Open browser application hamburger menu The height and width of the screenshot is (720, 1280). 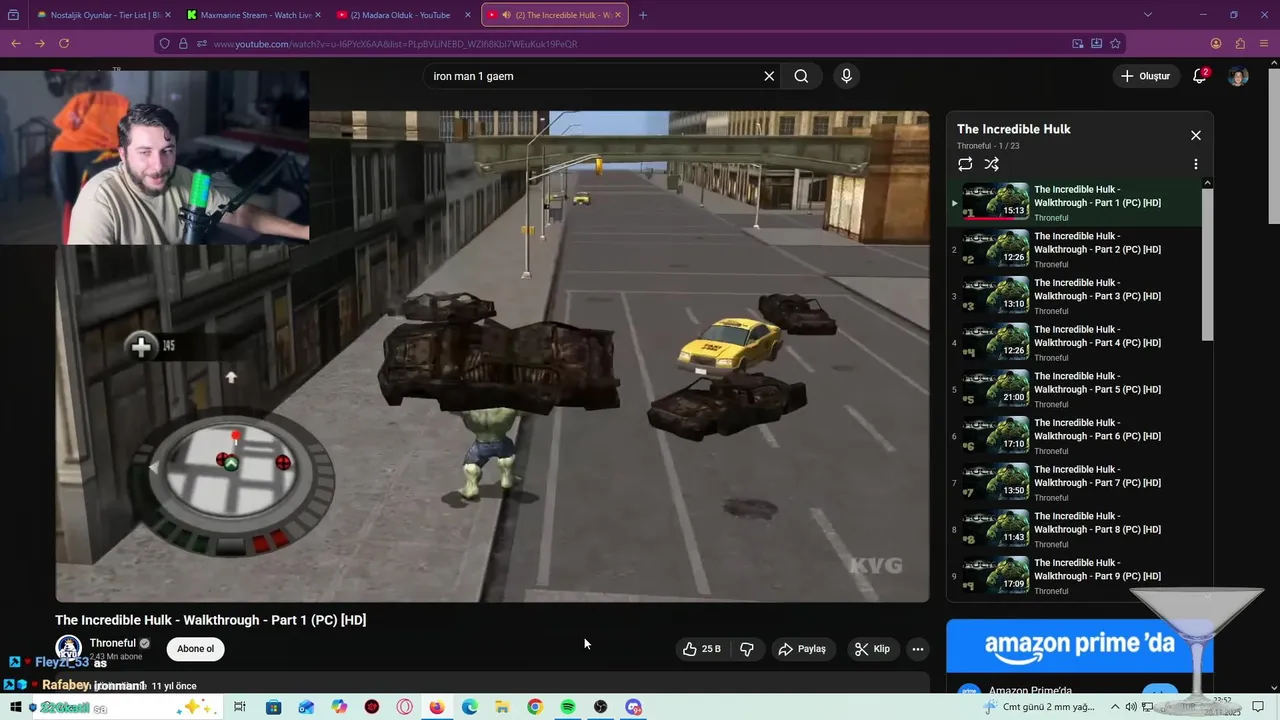[1265, 43]
